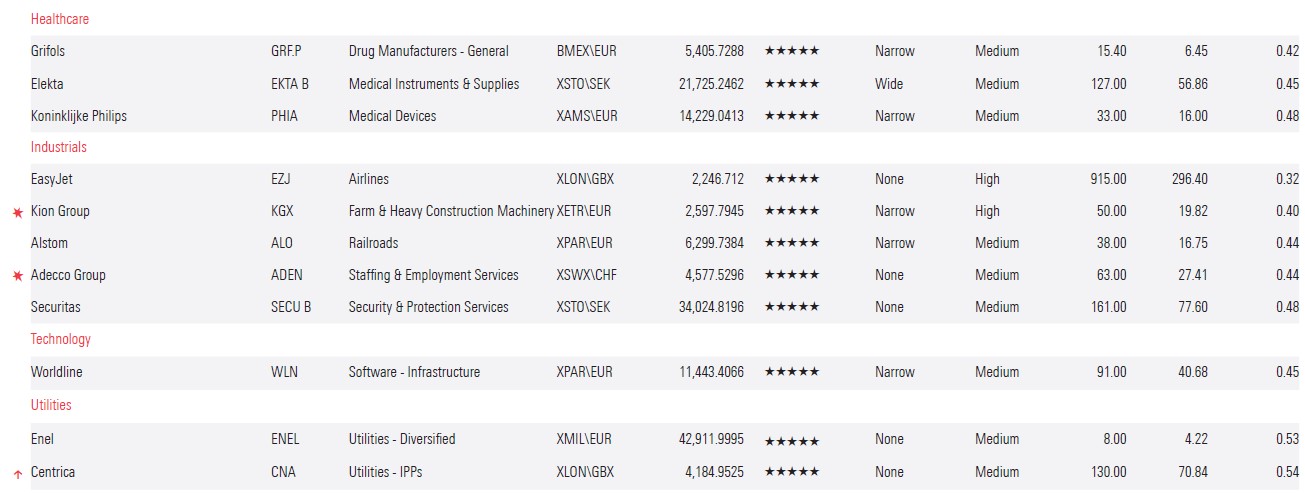Click the ticker symbol ENEL
The width and height of the screenshot is (1305, 493).
(x=285, y=439)
